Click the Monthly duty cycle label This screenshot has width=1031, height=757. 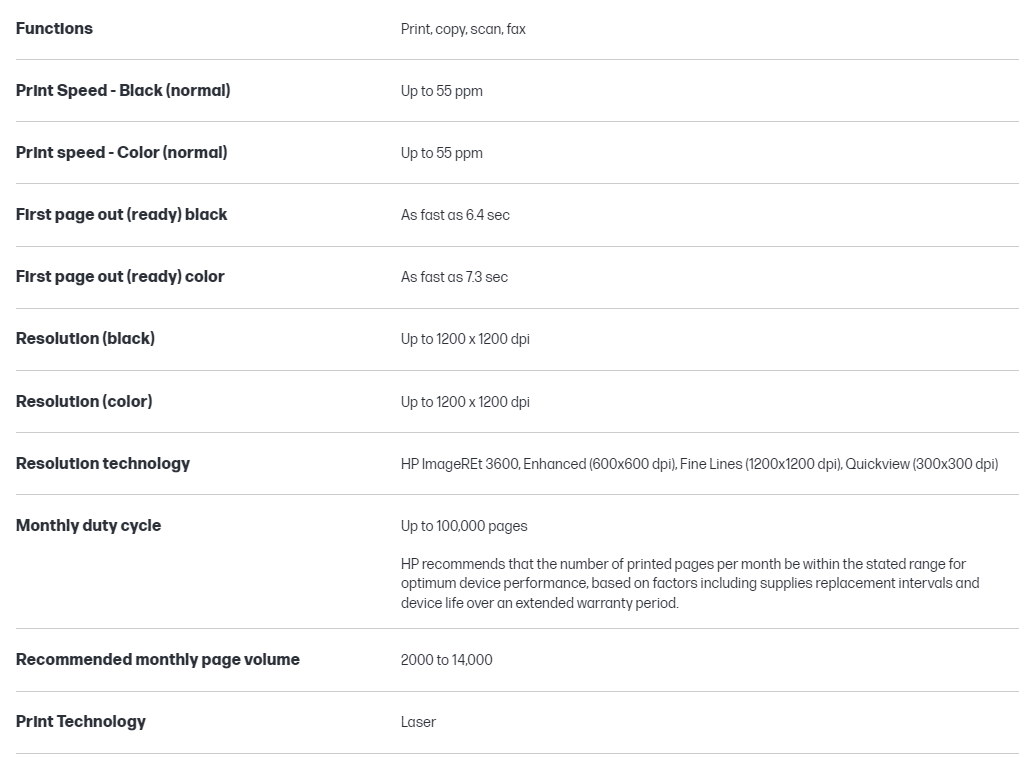(x=88, y=526)
